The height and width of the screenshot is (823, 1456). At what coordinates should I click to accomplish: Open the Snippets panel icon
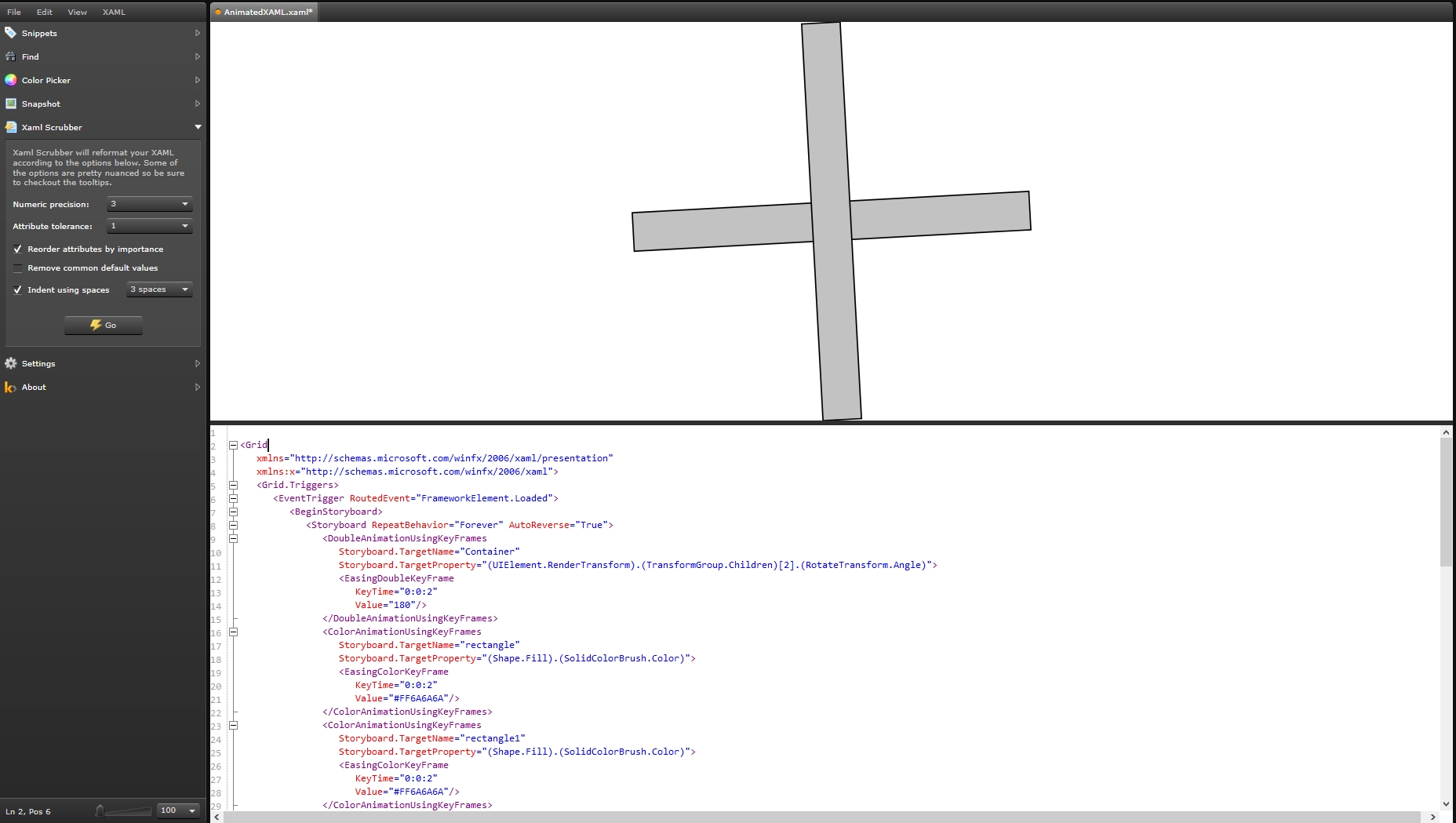tap(11, 33)
